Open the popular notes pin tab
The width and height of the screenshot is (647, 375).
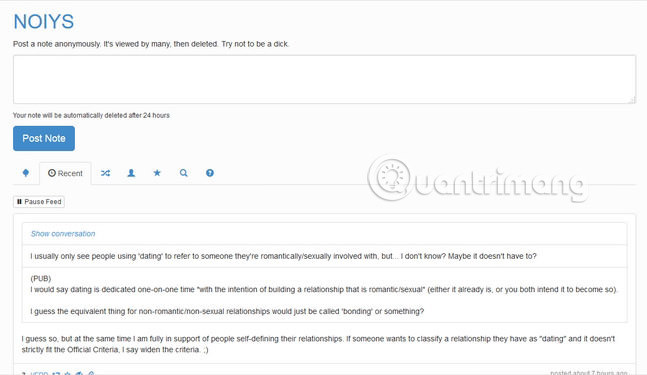click(26, 173)
